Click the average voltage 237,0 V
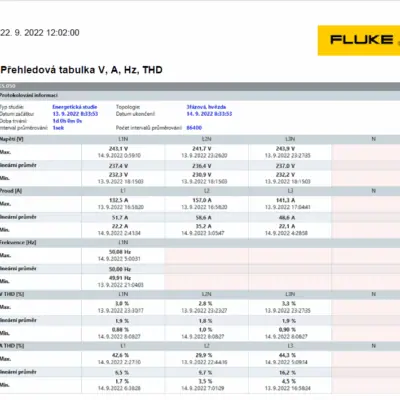400x400 pixels. coord(285,166)
